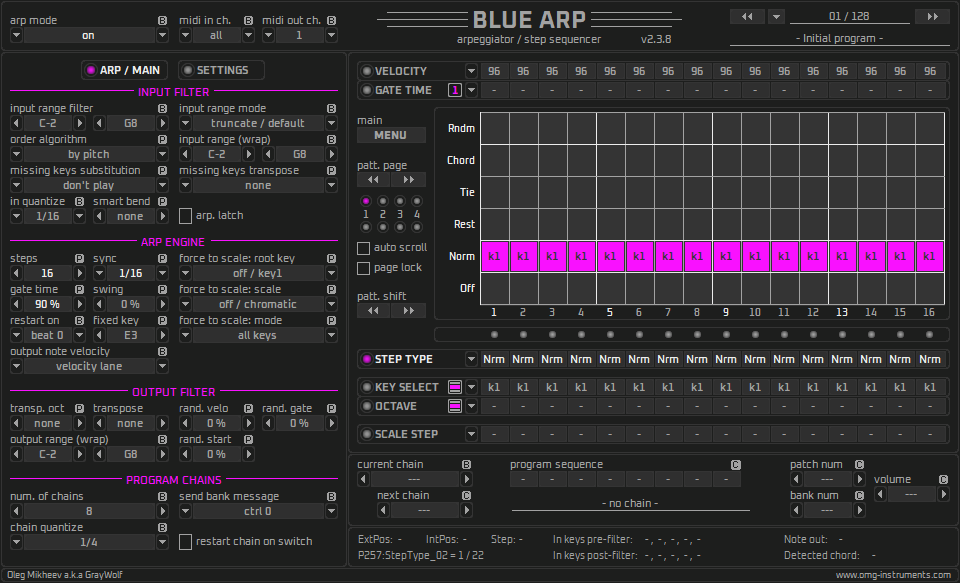Open the GATE TIME lane dropdown menu
This screenshot has width=960, height=583.
click(x=471, y=90)
